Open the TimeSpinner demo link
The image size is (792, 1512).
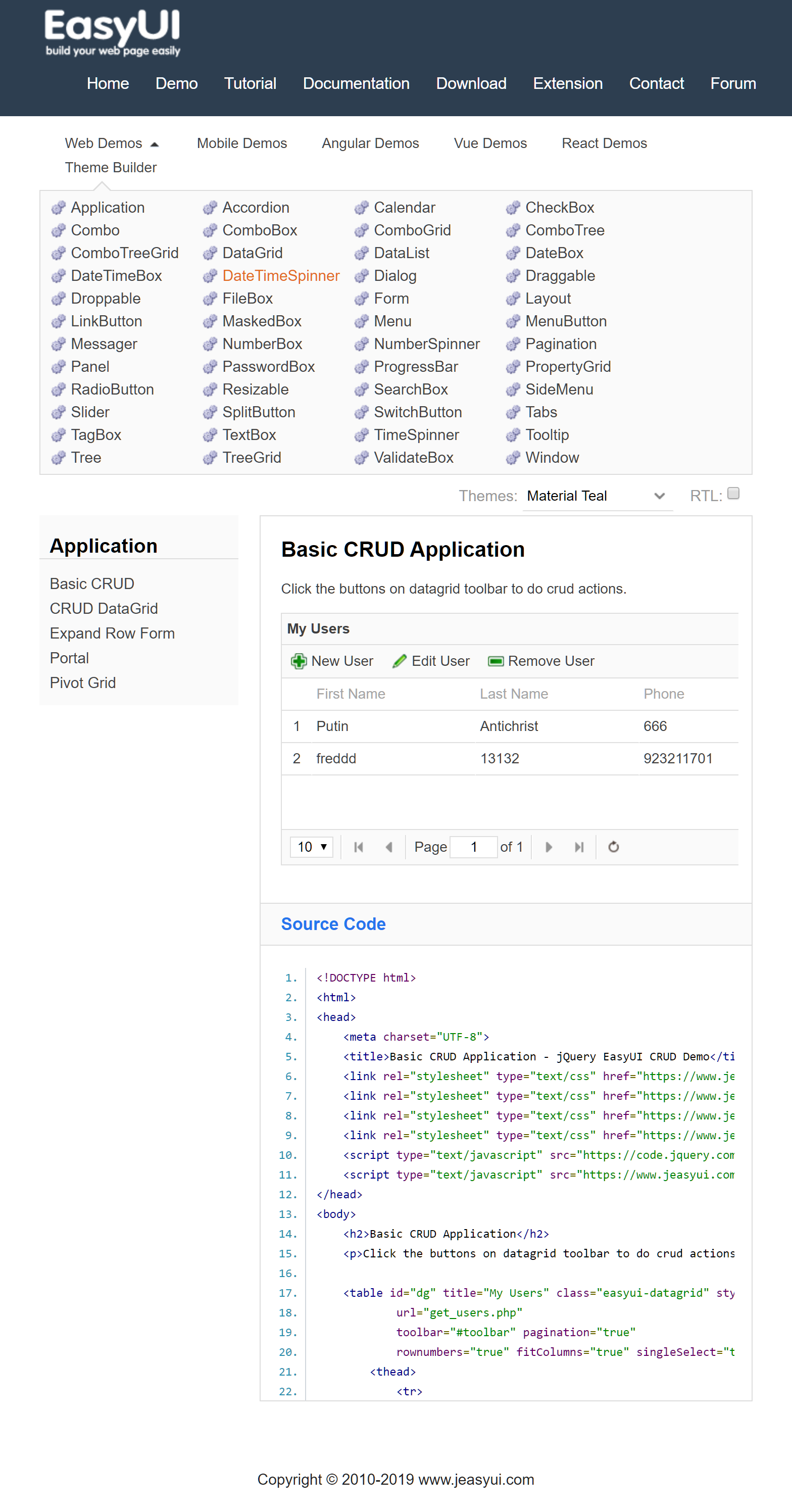(x=417, y=435)
